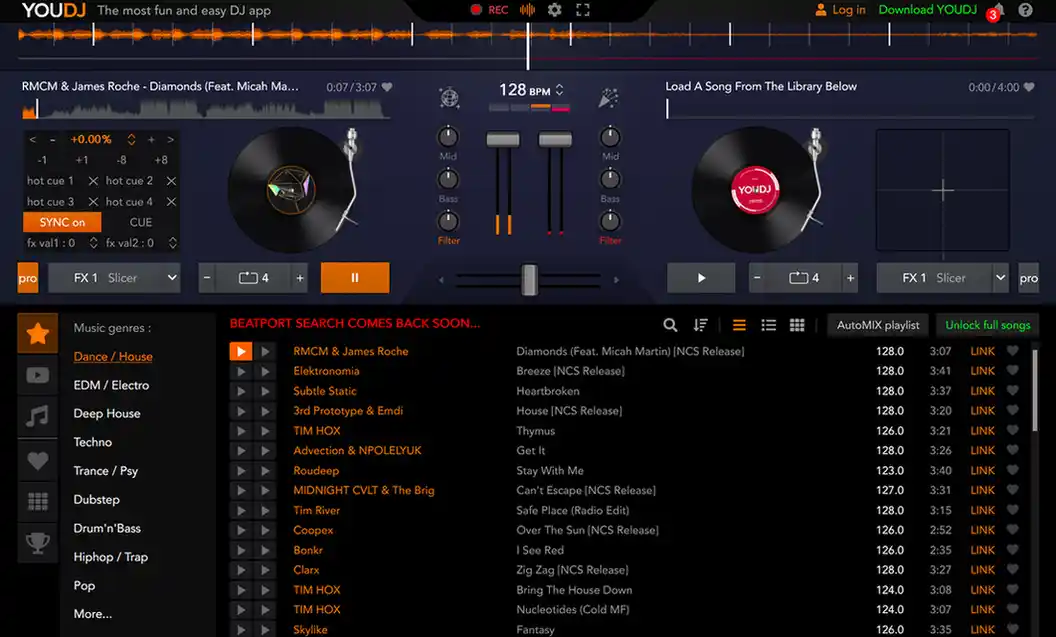The width and height of the screenshot is (1056, 637).
Task: Click the crossfader handle
Action: [x=529, y=279]
